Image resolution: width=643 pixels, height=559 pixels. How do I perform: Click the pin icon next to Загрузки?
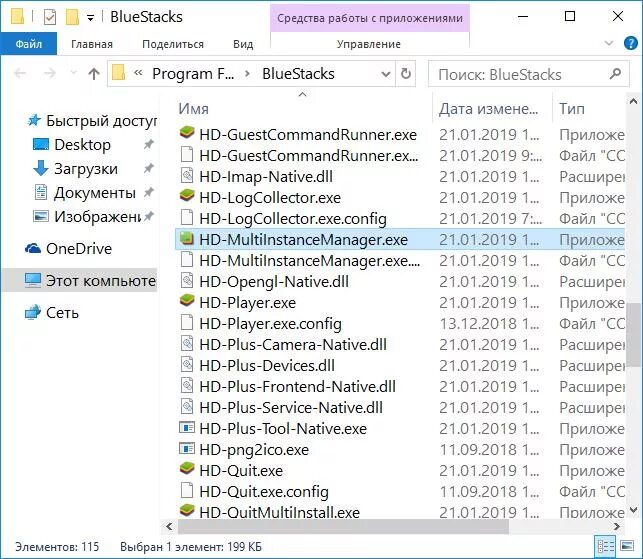[148, 168]
